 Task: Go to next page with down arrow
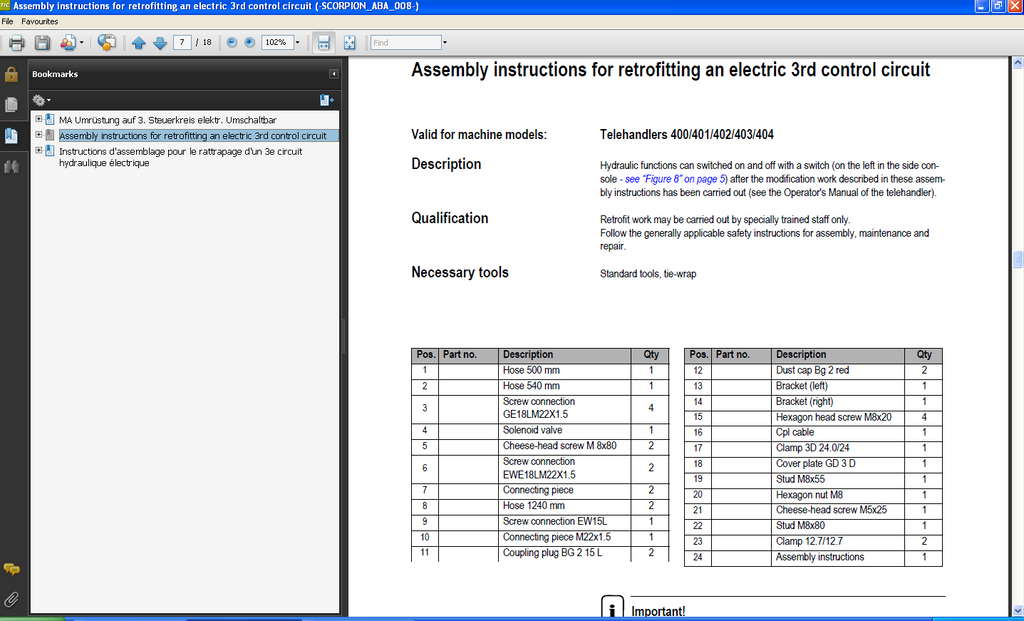[159, 43]
